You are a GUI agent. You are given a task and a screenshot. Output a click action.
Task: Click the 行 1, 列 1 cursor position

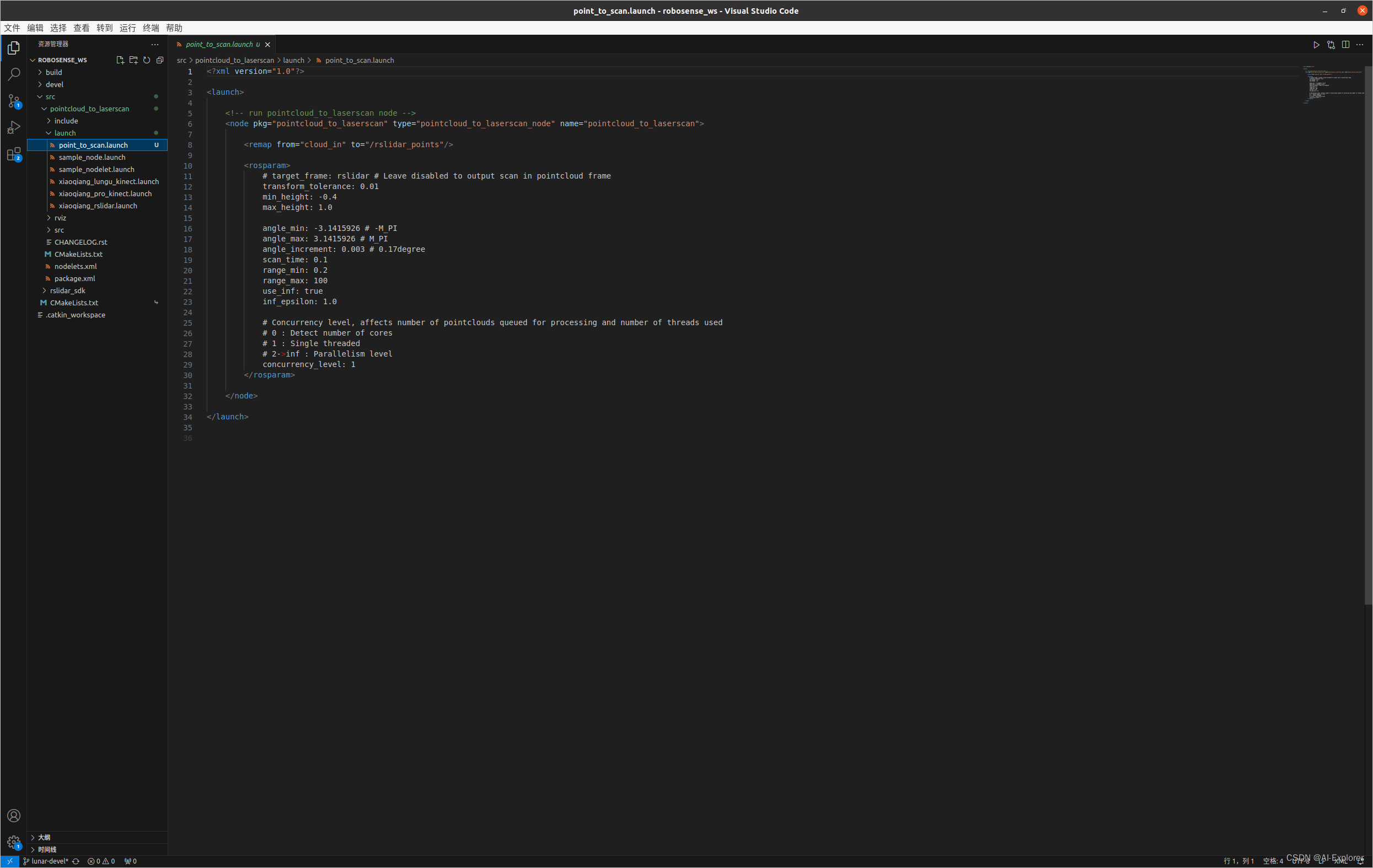tap(1238, 861)
